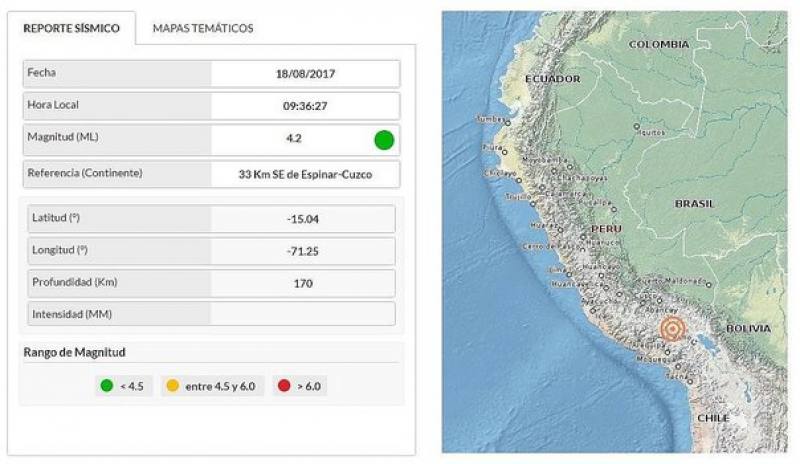This screenshot has height=464, width=800.
Task: Select the red > 6.0 legend dot
Action: [x=284, y=386]
